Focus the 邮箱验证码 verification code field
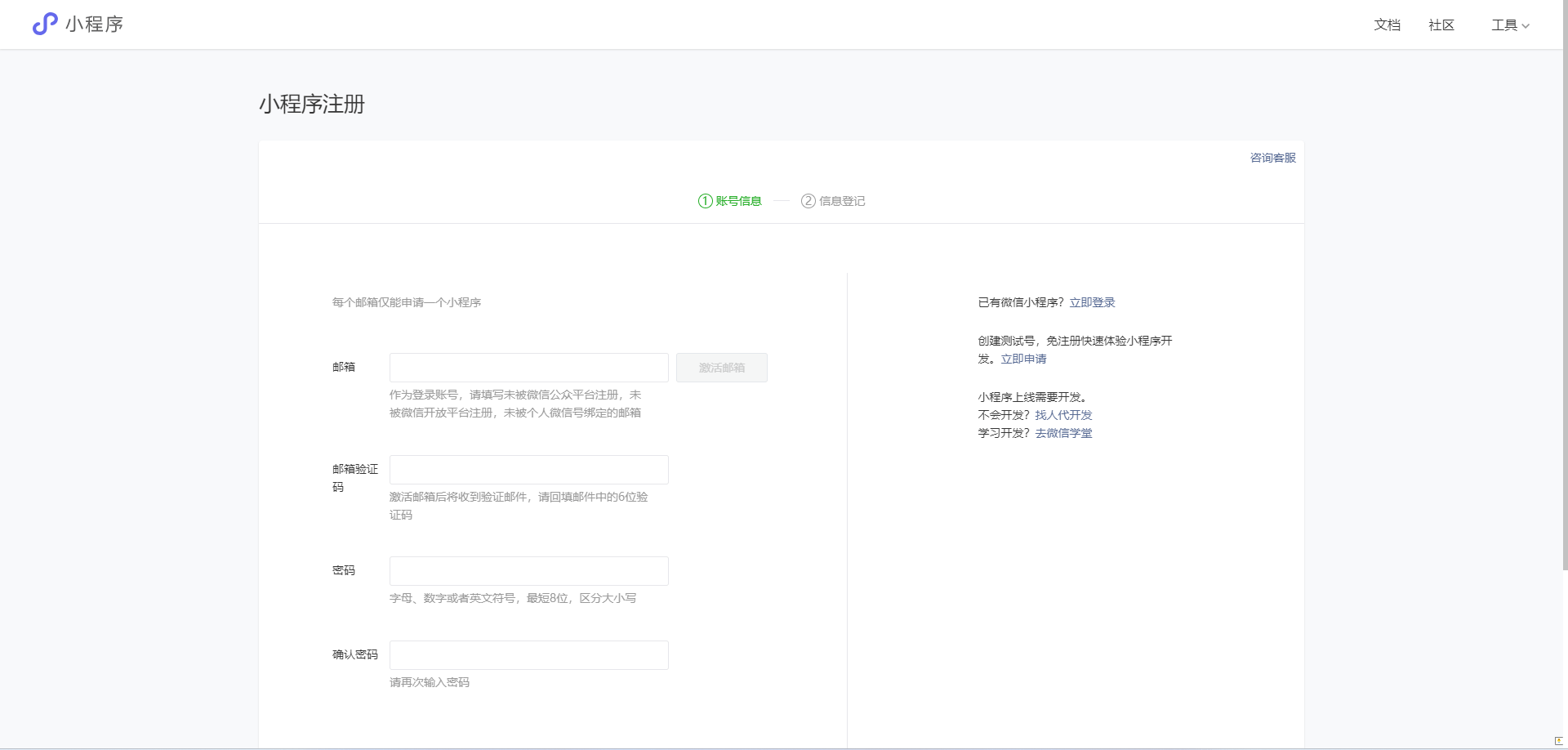Viewport: 1568px width, 750px height. 528,469
